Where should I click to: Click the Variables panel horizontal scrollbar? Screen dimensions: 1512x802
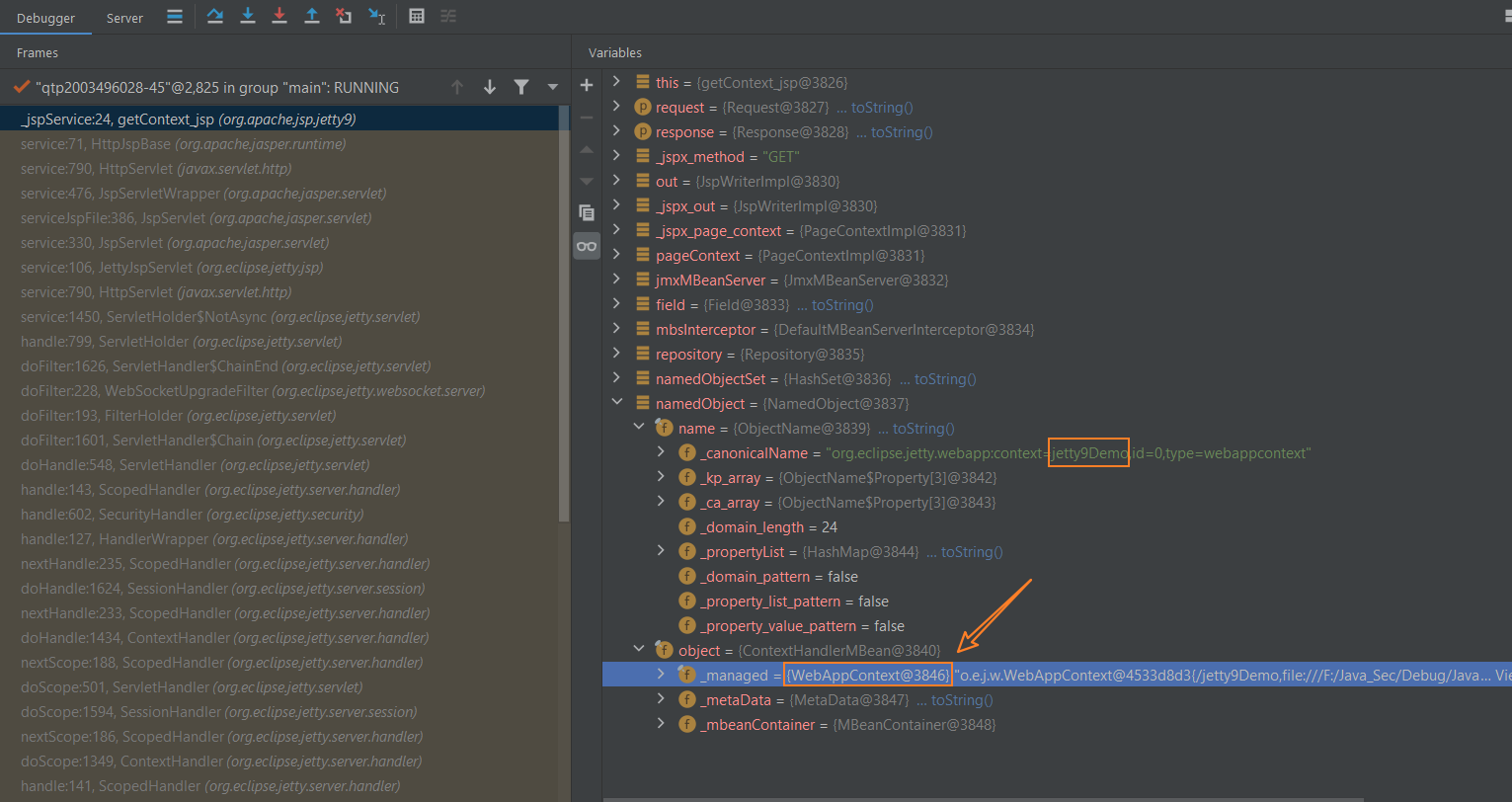tap(983, 798)
